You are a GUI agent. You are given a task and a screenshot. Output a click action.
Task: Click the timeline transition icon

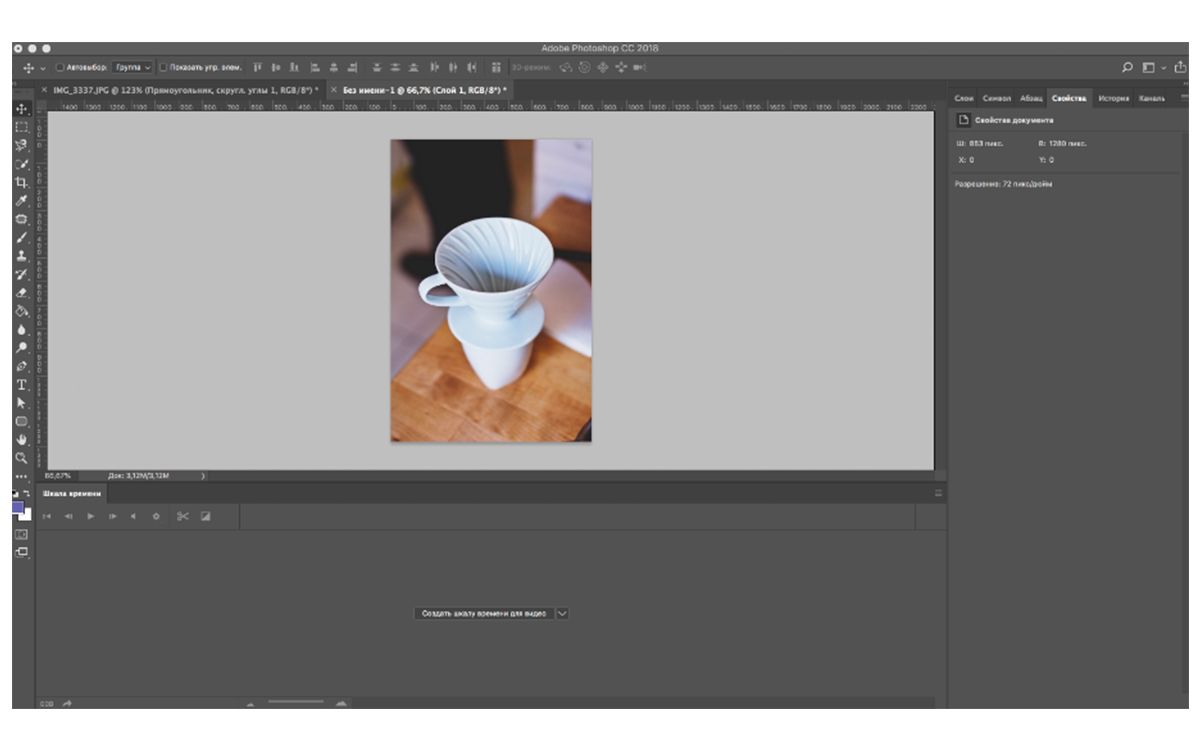(x=205, y=516)
